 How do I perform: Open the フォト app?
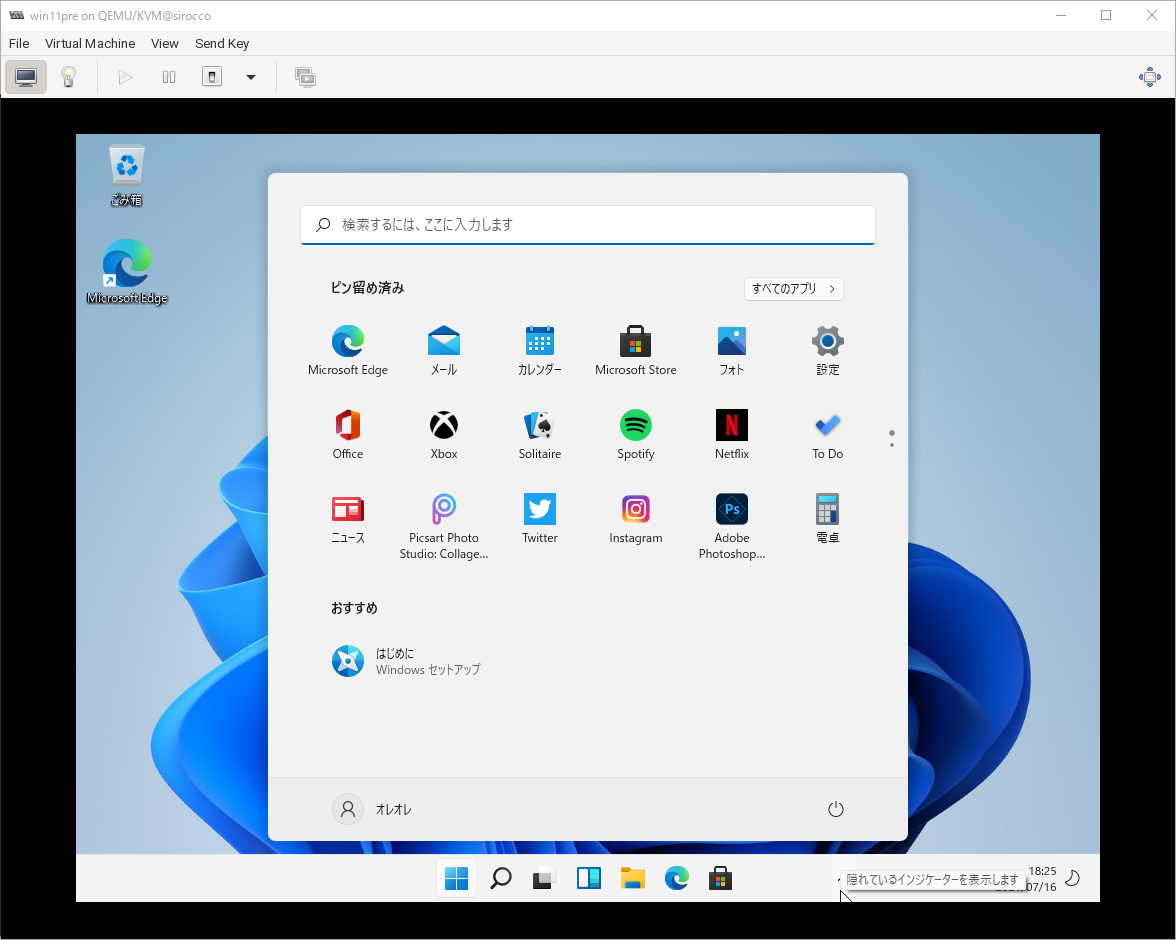[x=732, y=350]
